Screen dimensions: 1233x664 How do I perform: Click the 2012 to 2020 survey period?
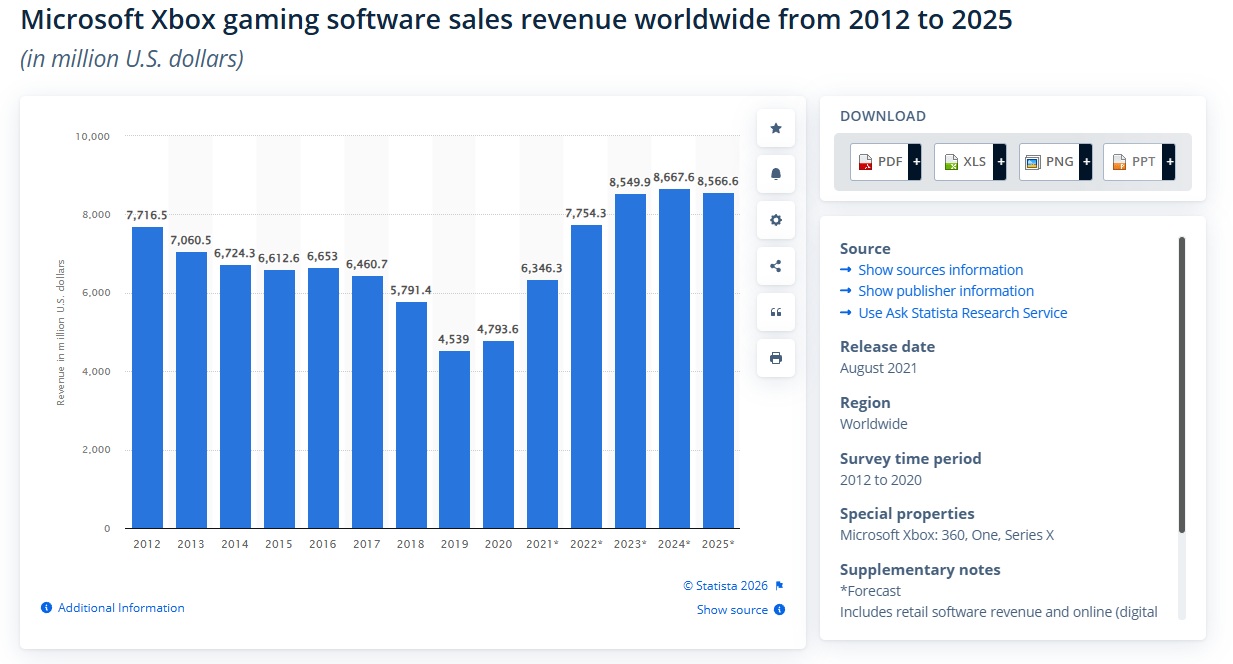pyautogui.click(x=881, y=480)
